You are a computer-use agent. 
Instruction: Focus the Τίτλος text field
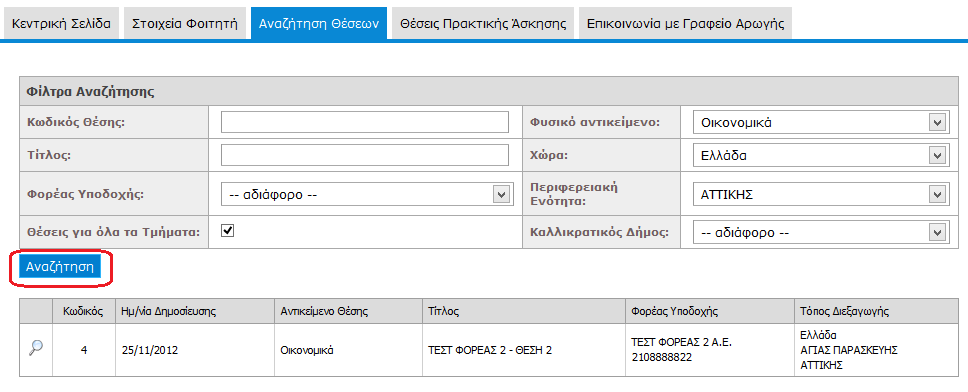tap(365, 155)
